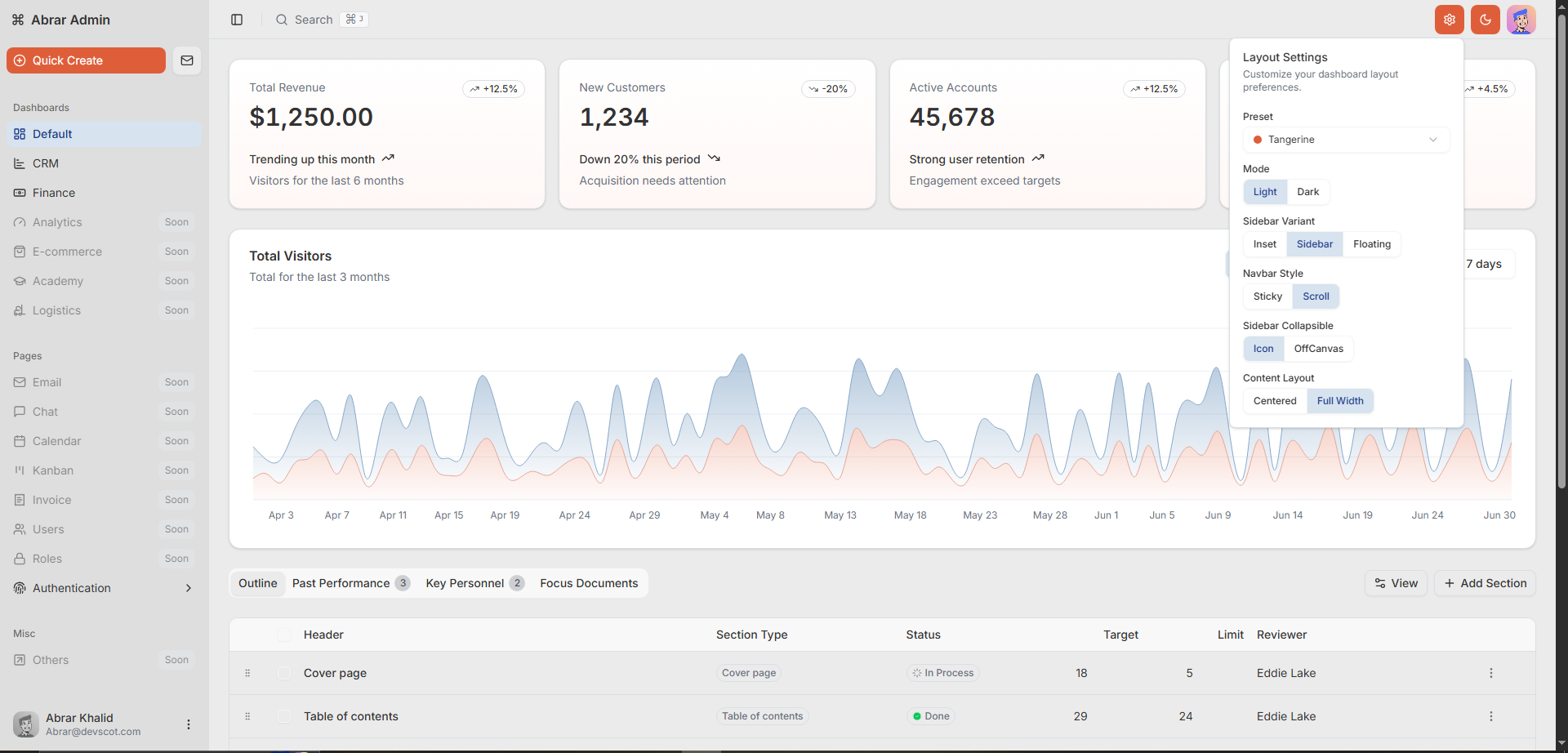Switch to the Outline tab
The width and height of the screenshot is (1568, 753).
(x=258, y=583)
